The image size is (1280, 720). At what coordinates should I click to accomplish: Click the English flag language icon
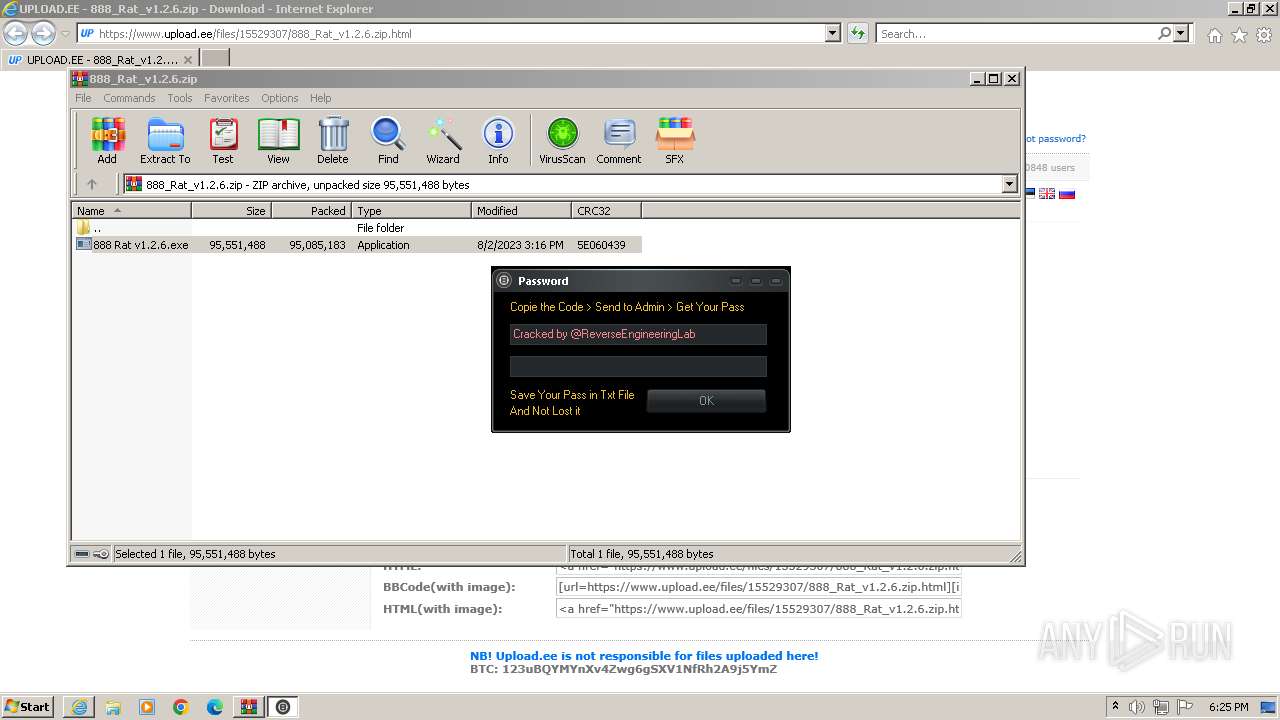1047,193
